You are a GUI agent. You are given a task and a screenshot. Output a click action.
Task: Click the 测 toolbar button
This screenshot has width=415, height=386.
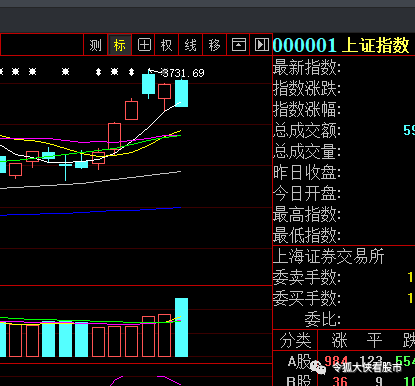click(x=95, y=45)
